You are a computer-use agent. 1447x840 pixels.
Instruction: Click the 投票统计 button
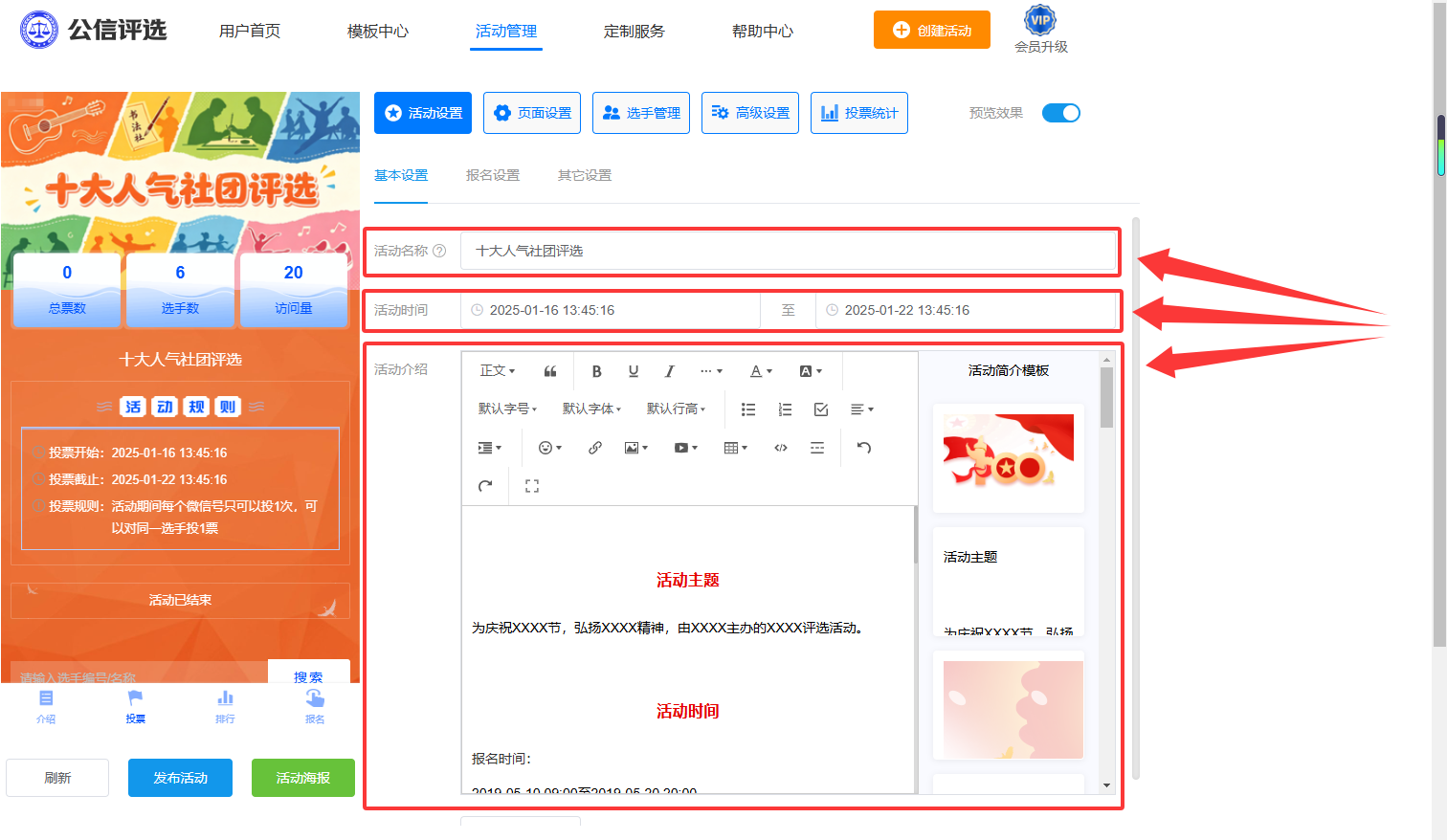(859, 113)
